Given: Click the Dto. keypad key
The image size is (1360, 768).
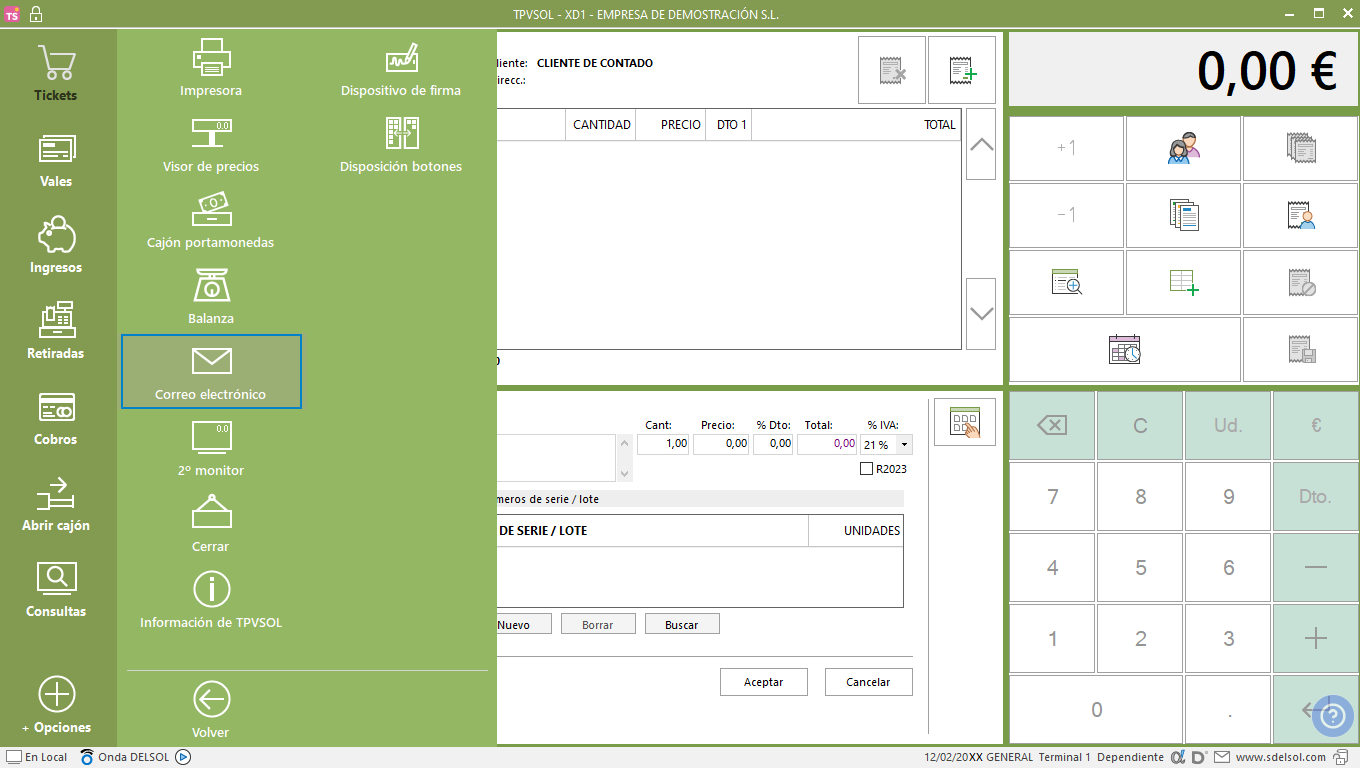Looking at the screenshot, I should point(1316,496).
